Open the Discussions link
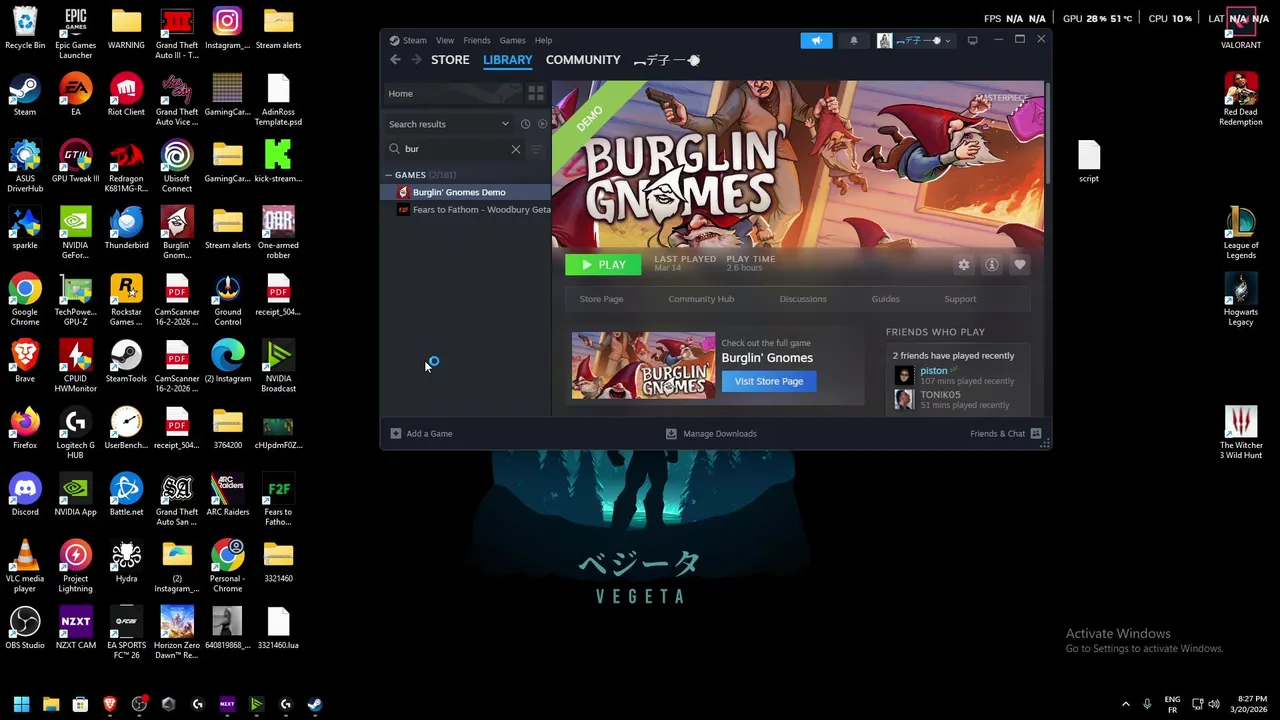Screen dimensions: 1280x720 (x=803, y=299)
